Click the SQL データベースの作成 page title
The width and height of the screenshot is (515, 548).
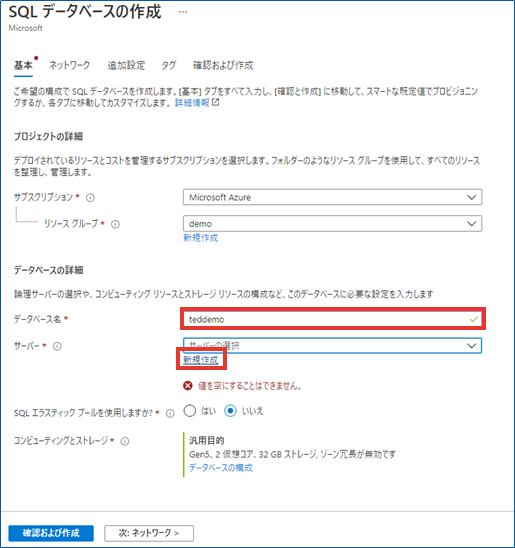click(x=85, y=12)
